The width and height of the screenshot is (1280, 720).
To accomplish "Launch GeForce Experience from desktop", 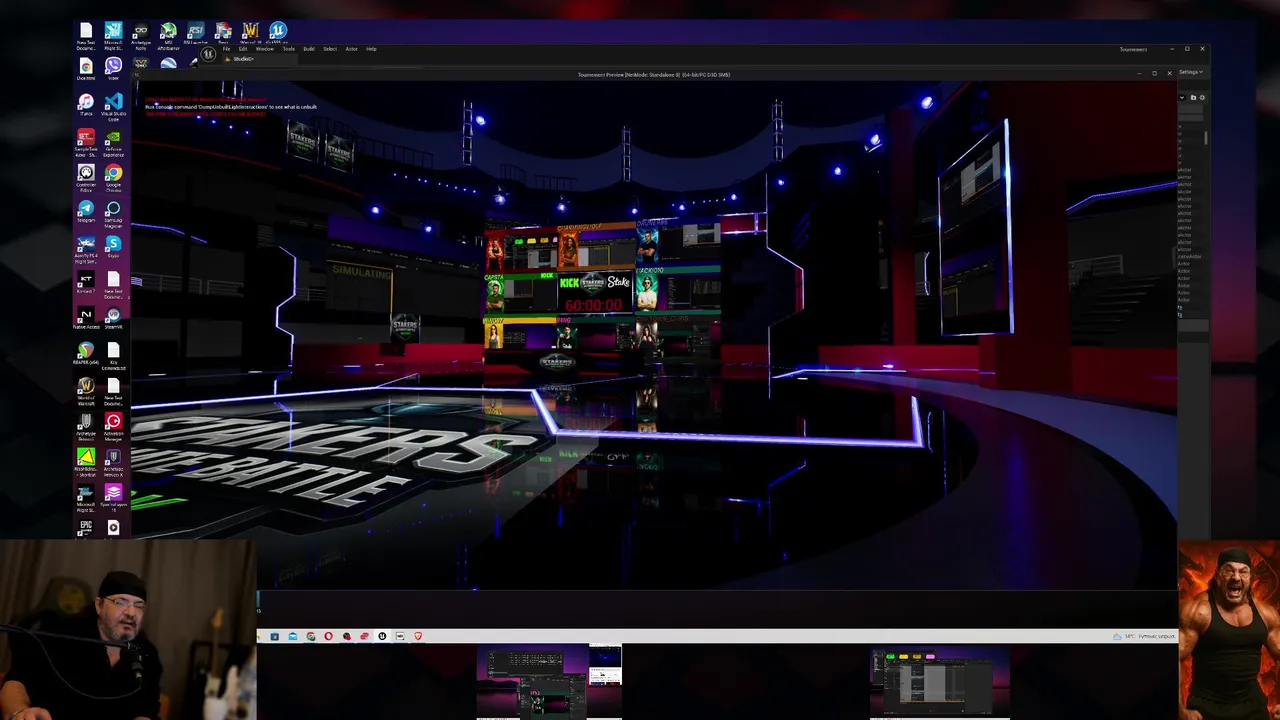I will pos(113,143).
